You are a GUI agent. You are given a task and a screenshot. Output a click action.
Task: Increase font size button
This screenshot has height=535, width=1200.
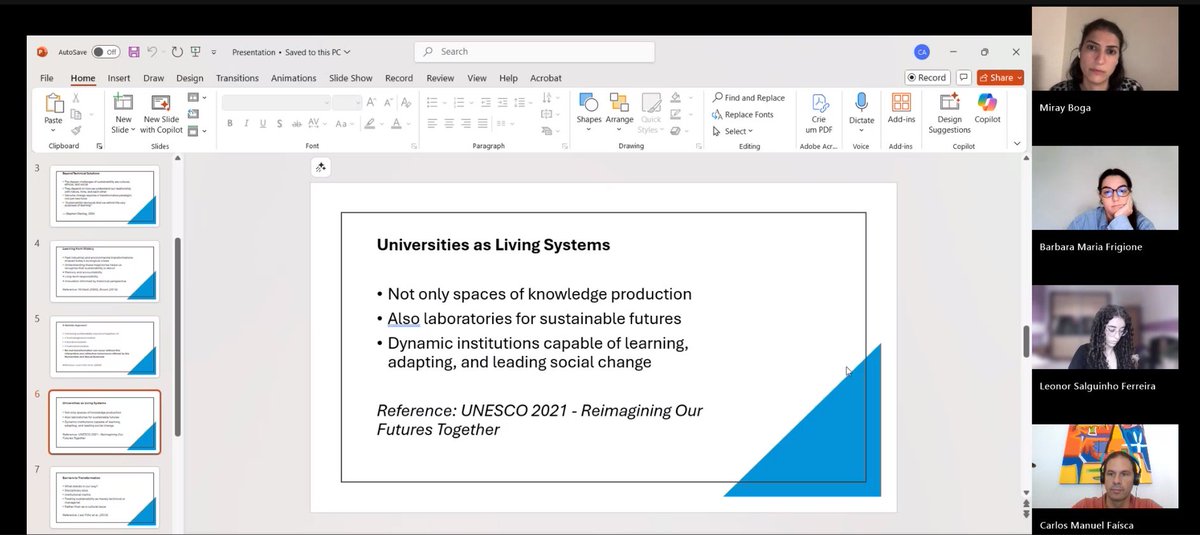(x=371, y=103)
